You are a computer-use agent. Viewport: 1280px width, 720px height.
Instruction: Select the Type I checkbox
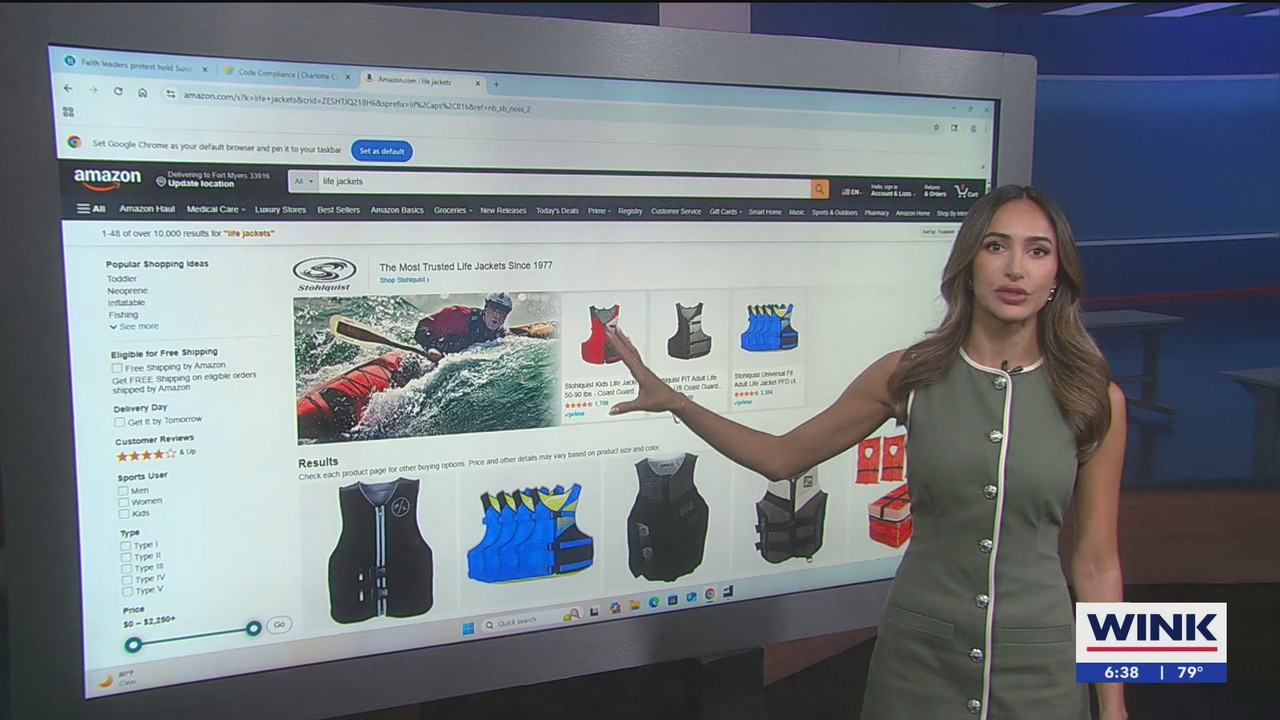126,546
